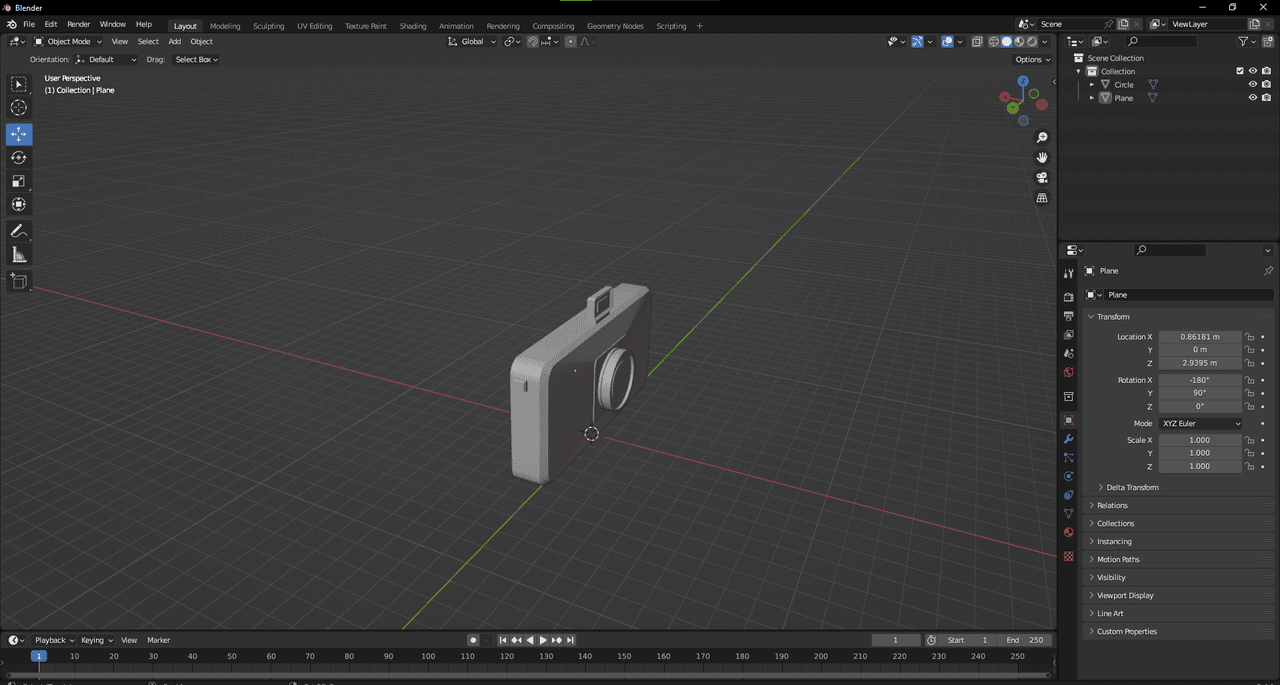This screenshot has height=685, width=1280.
Task: Click the Options button in viewport header
Action: click(1032, 59)
